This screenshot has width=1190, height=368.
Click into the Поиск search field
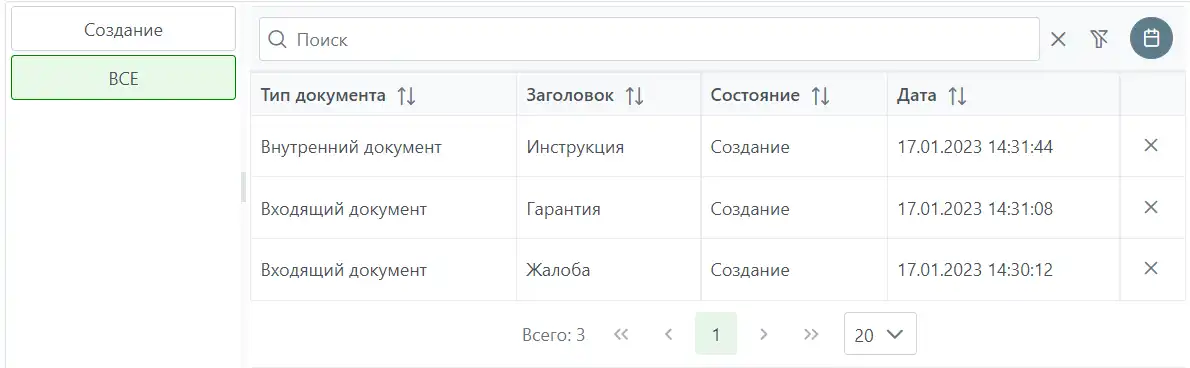point(650,39)
